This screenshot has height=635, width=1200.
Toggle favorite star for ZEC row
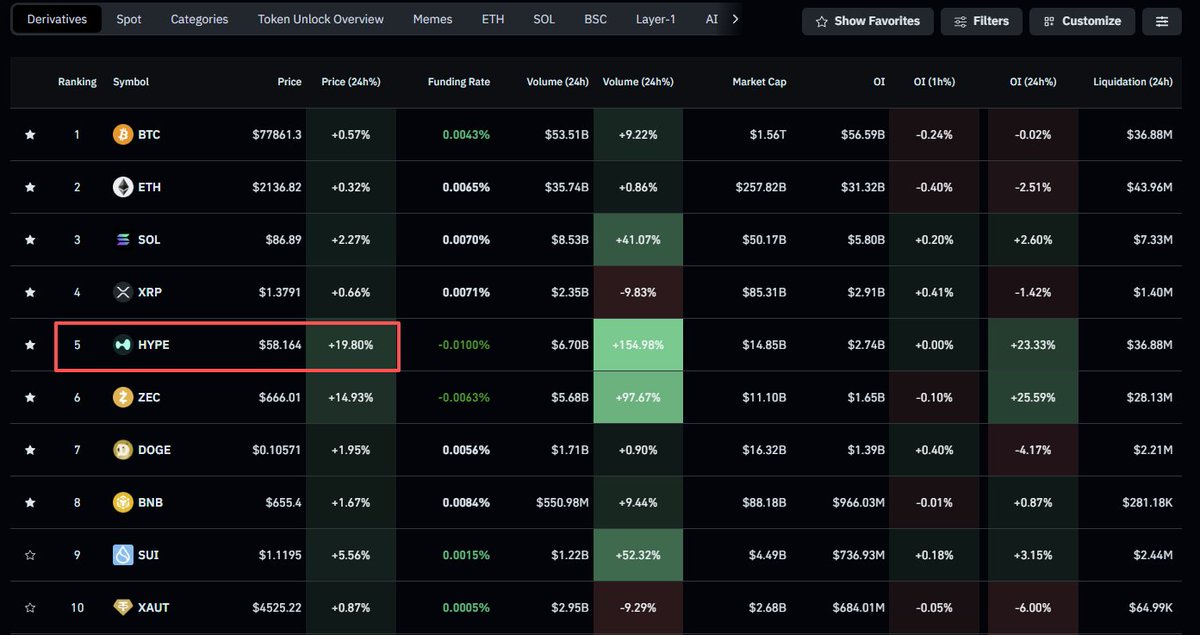[x=30, y=397]
